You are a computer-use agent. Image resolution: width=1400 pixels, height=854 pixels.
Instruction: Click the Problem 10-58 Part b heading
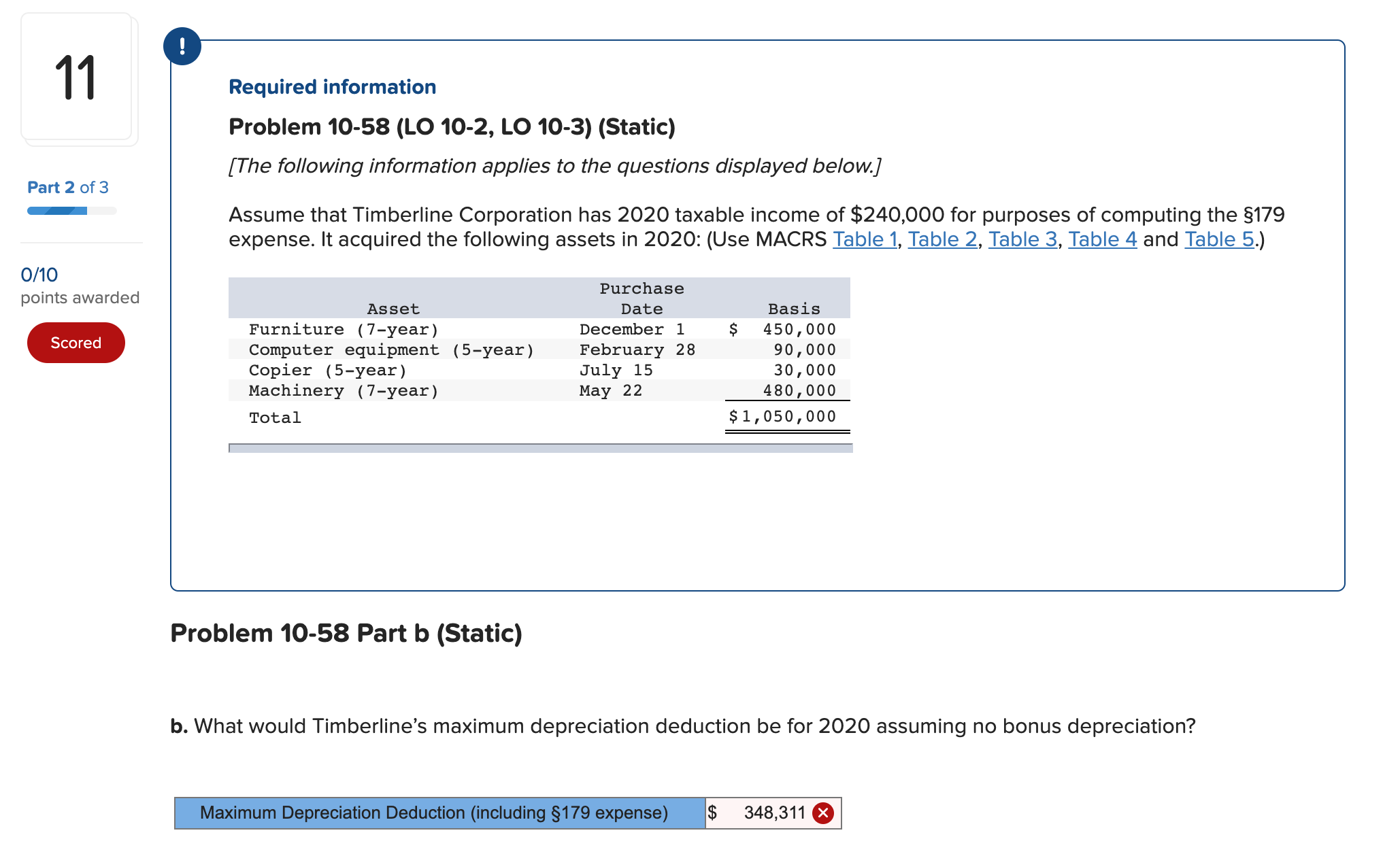click(346, 633)
